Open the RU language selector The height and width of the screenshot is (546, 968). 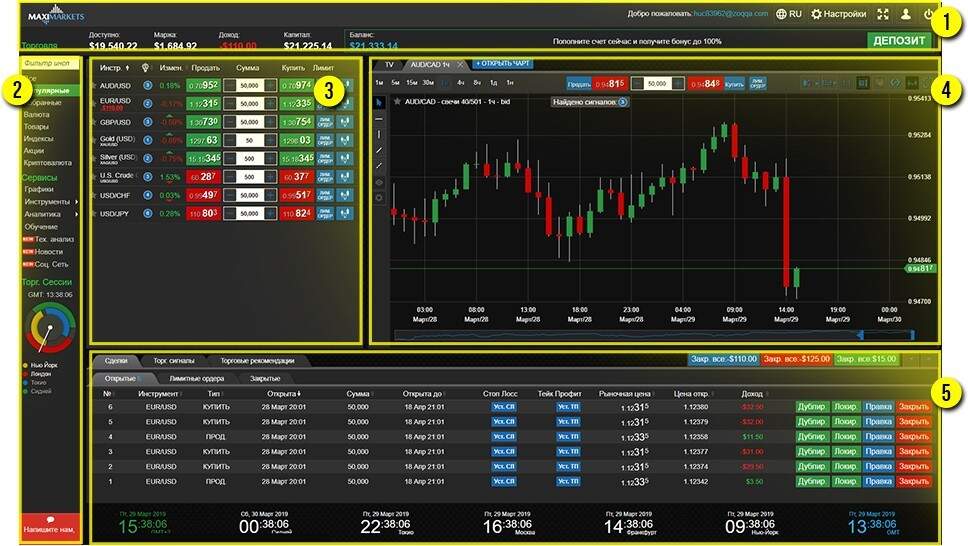(788, 14)
